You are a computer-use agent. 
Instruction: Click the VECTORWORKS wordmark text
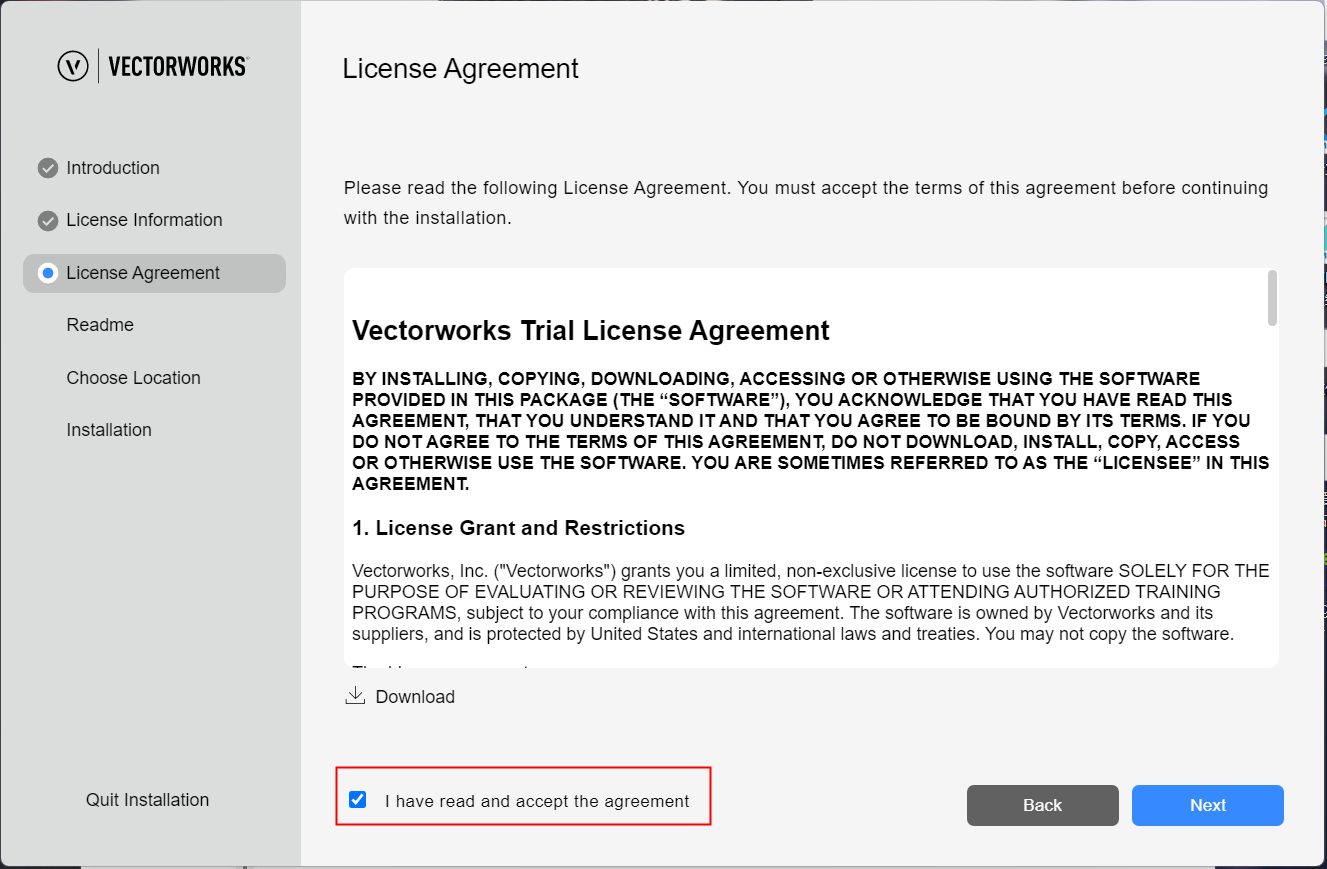point(177,66)
